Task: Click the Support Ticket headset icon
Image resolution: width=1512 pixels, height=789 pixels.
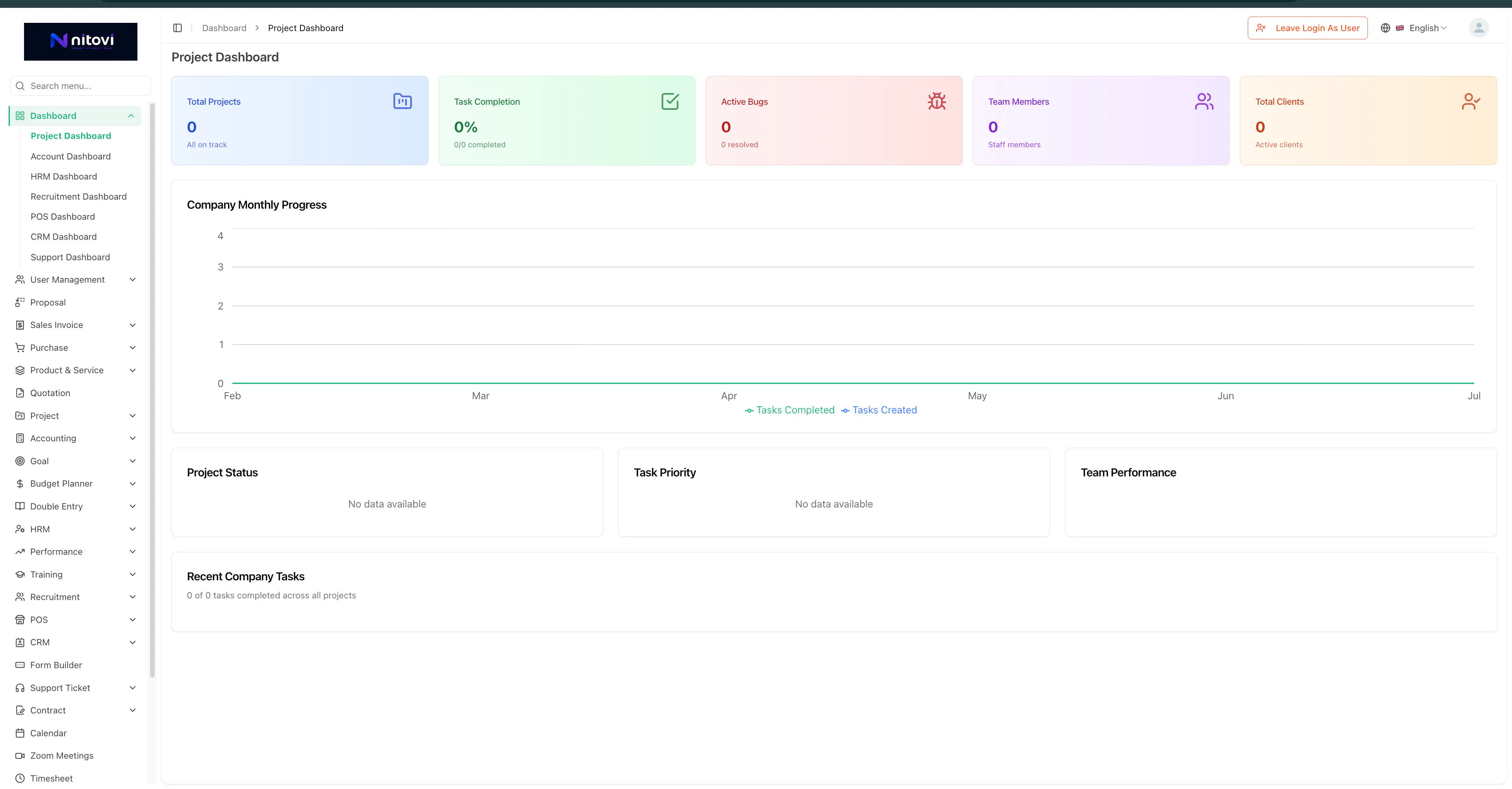Action: [x=20, y=688]
